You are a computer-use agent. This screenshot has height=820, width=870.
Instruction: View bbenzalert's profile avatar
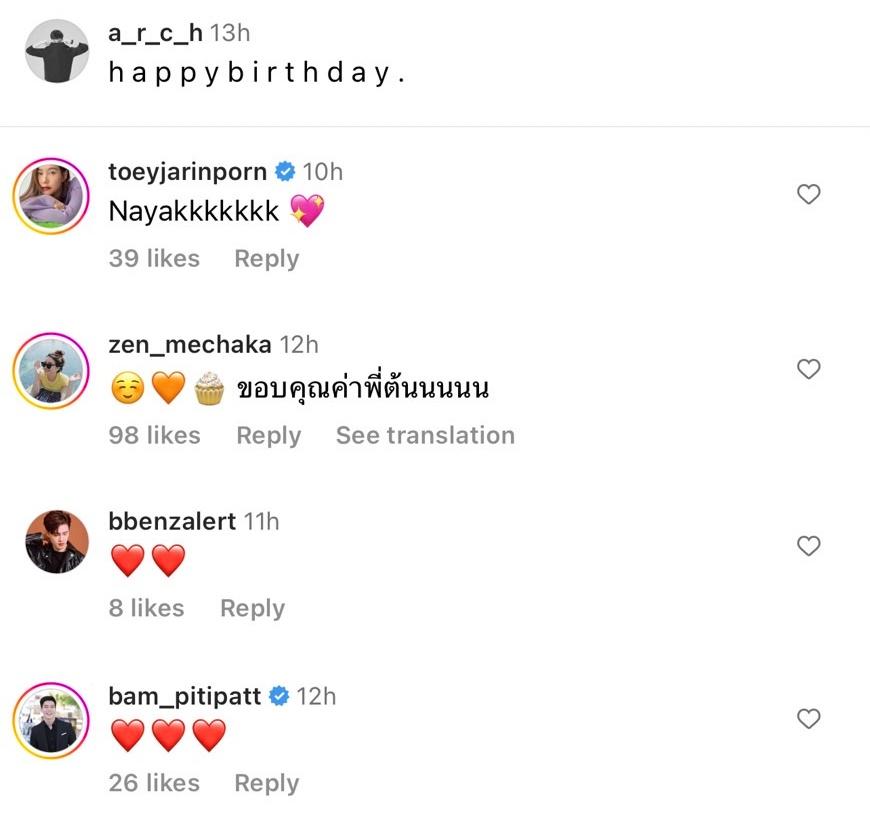[x=56, y=542]
